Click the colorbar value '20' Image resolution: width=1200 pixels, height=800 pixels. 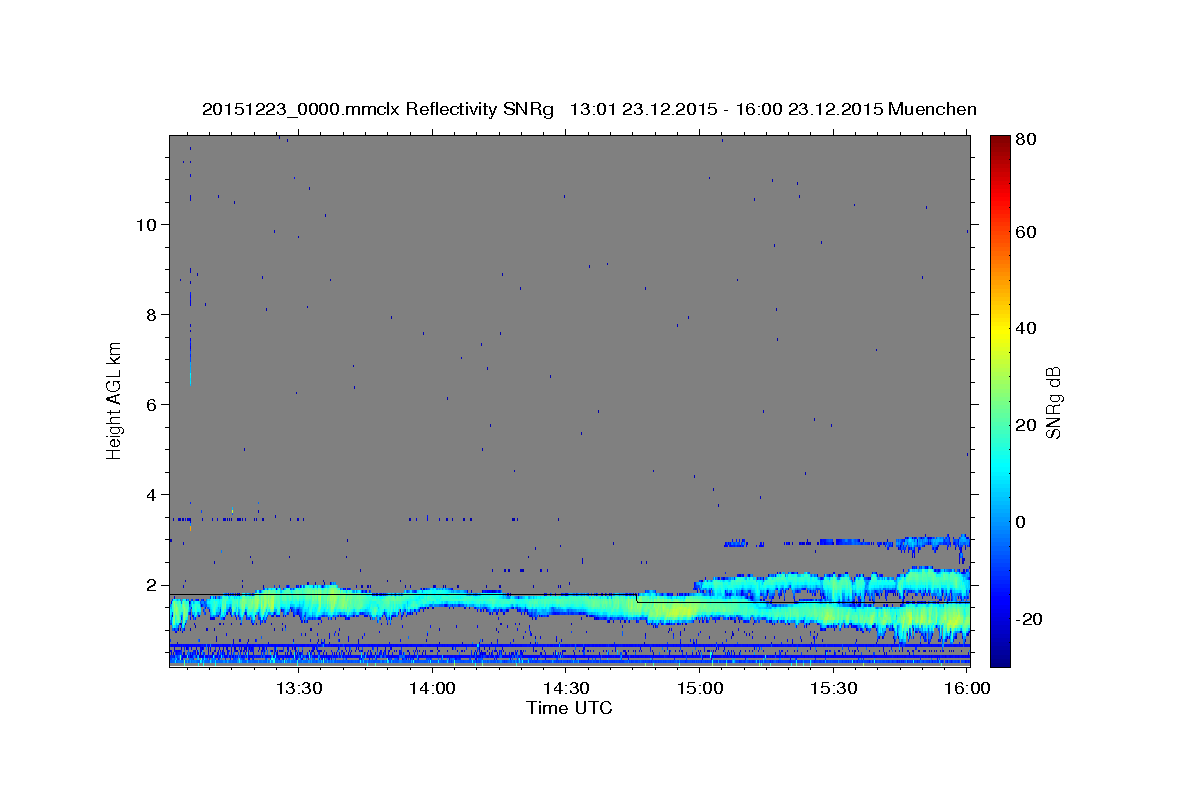(x=1025, y=425)
